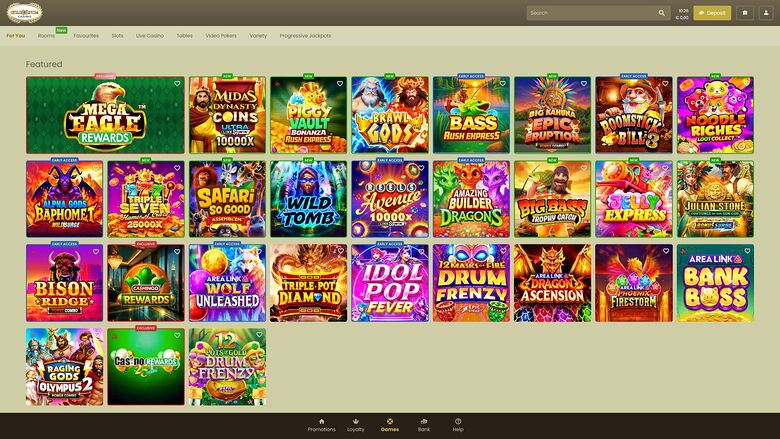Open the Help question icon
Viewport: 780px width, 439px height.
(458, 421)
